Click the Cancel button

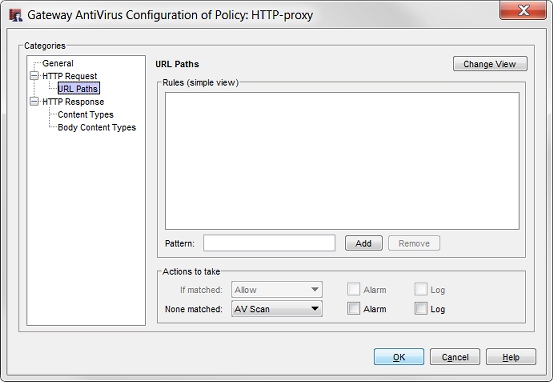pyautogui.click(x=455, y=357)
